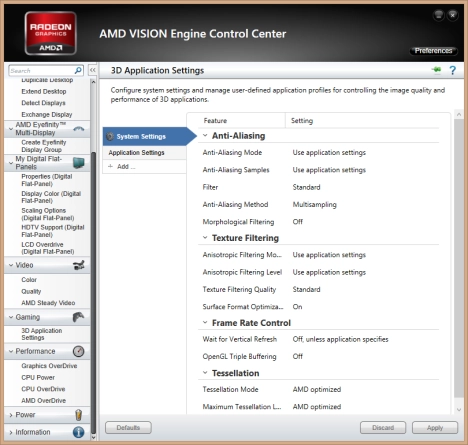Click the Apply button
The height and width of the screenshot is (445, 468).
435,428
